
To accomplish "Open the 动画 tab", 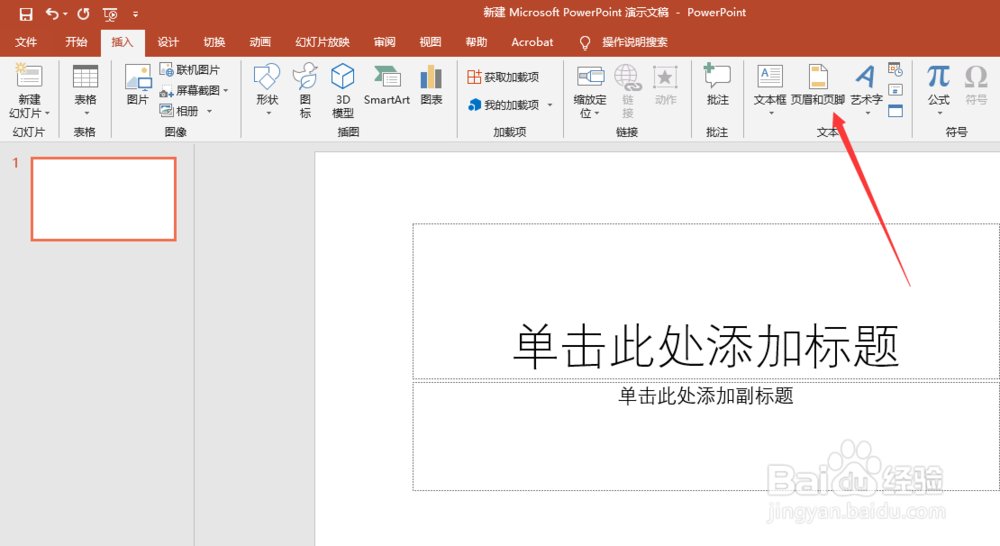I will pyautogui.click(x=260, y=42).
